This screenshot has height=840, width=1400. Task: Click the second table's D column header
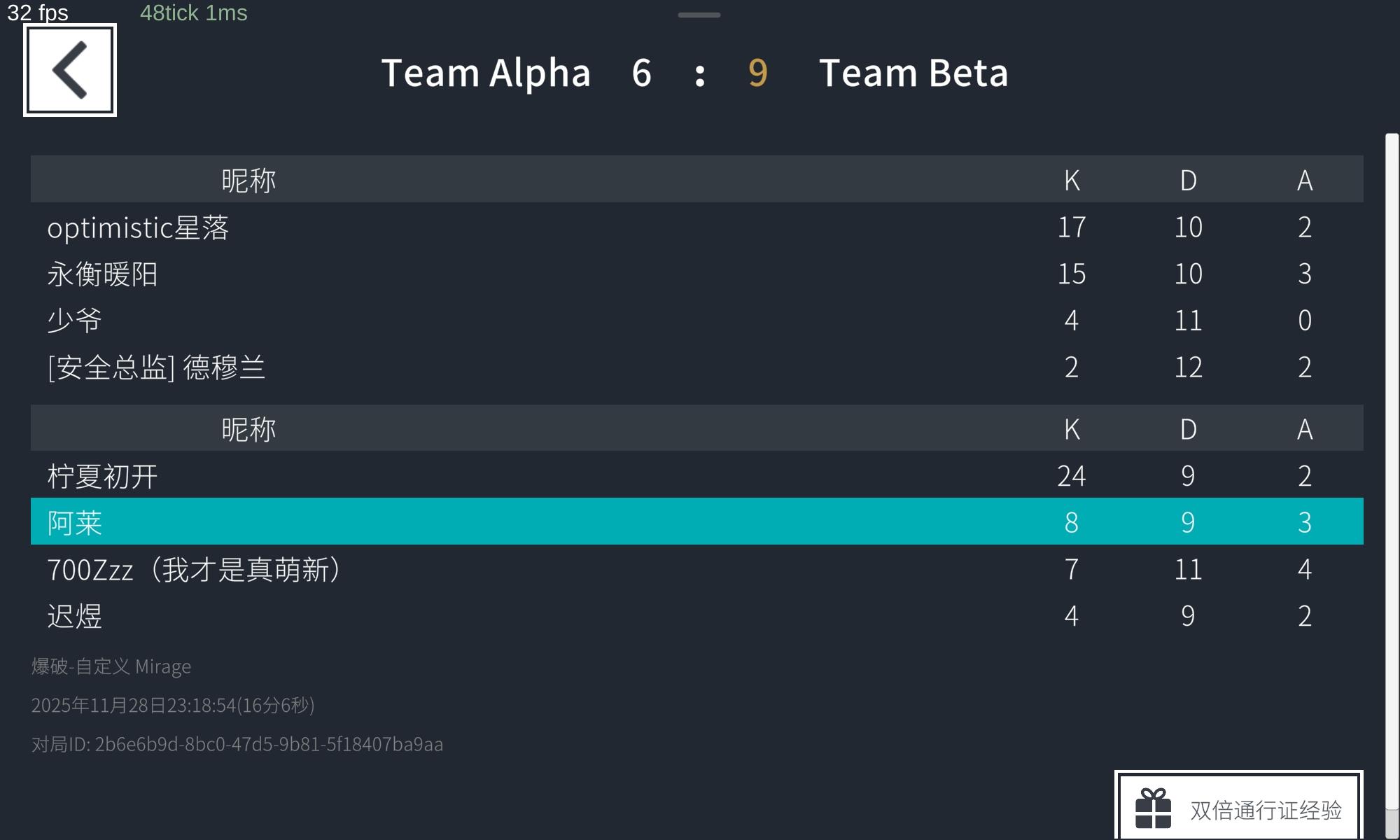[x=1188, y=429]
